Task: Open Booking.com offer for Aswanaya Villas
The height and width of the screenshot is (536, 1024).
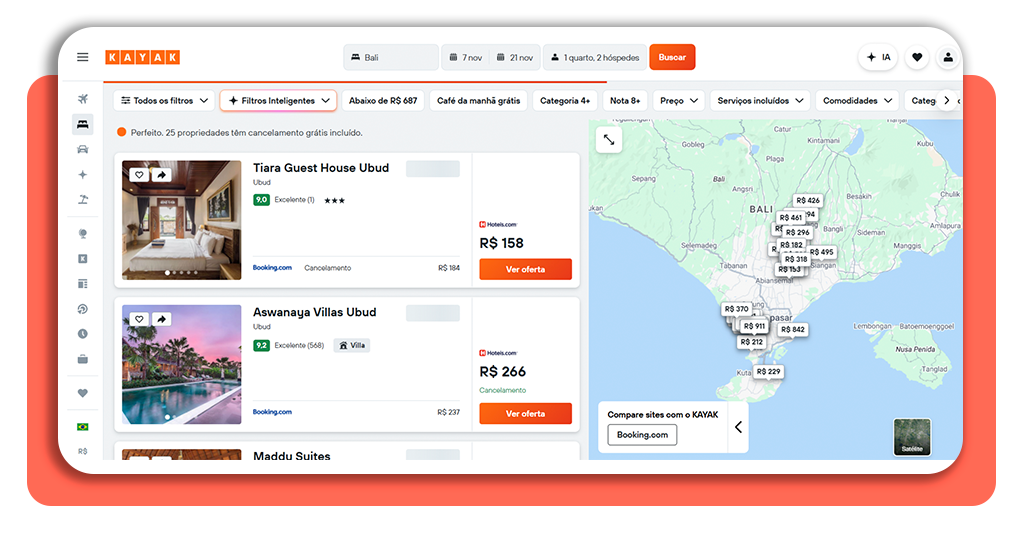Action: click(272, 412)
